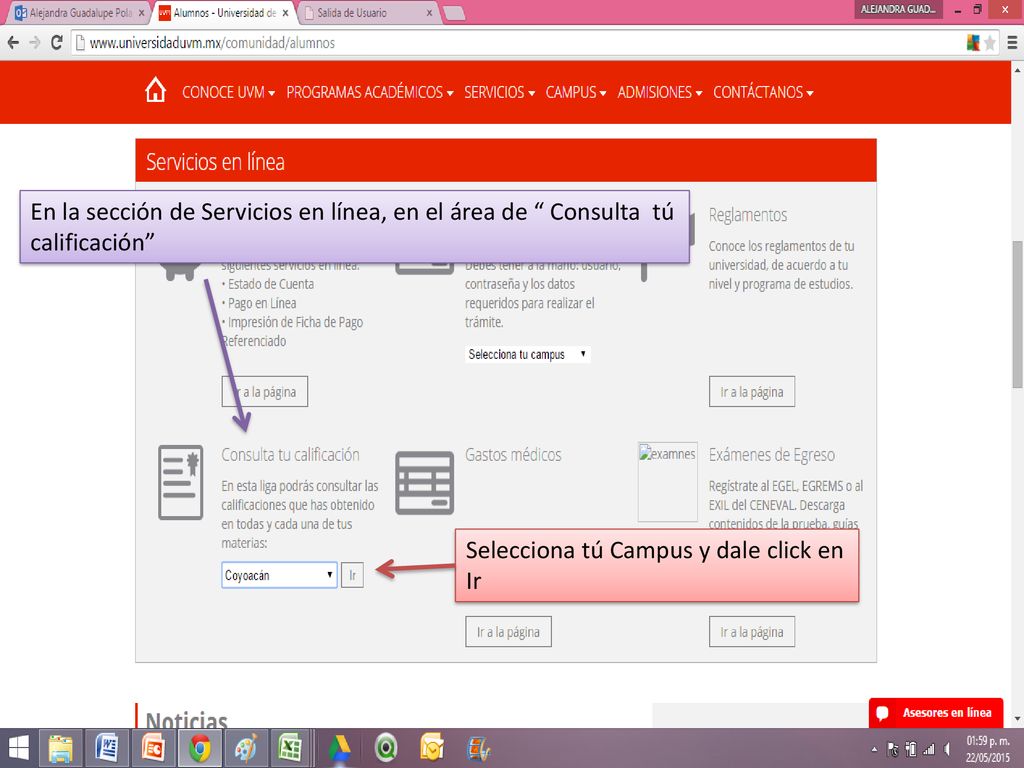The image size is (1024, 768).
Task: Open the SERVICIOS menu
Action: tap(500, 92)
